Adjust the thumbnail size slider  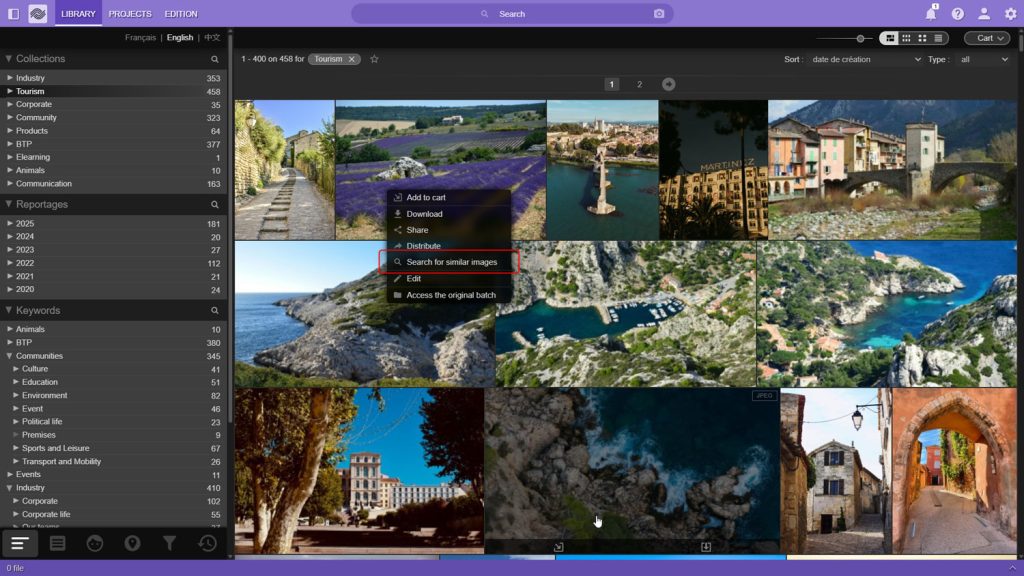pos(859,38)
